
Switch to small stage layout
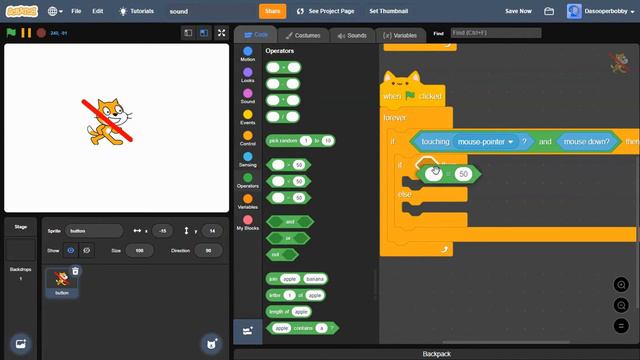pyautogui.click(x=188, y=33)
